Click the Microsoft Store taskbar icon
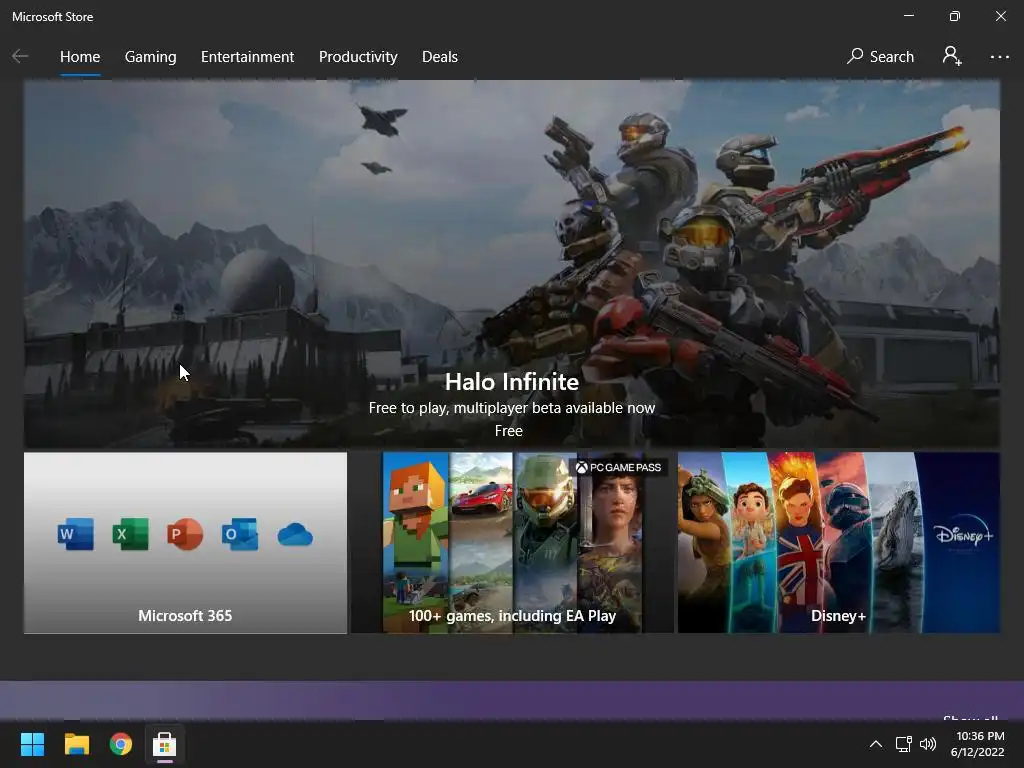The image size is (1024, 768). point(165,744)
